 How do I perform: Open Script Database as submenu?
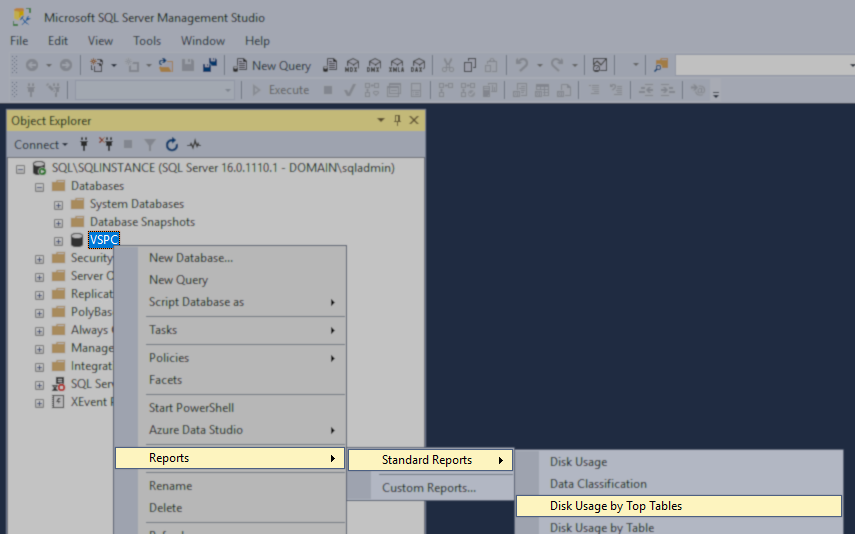[230, 302]
